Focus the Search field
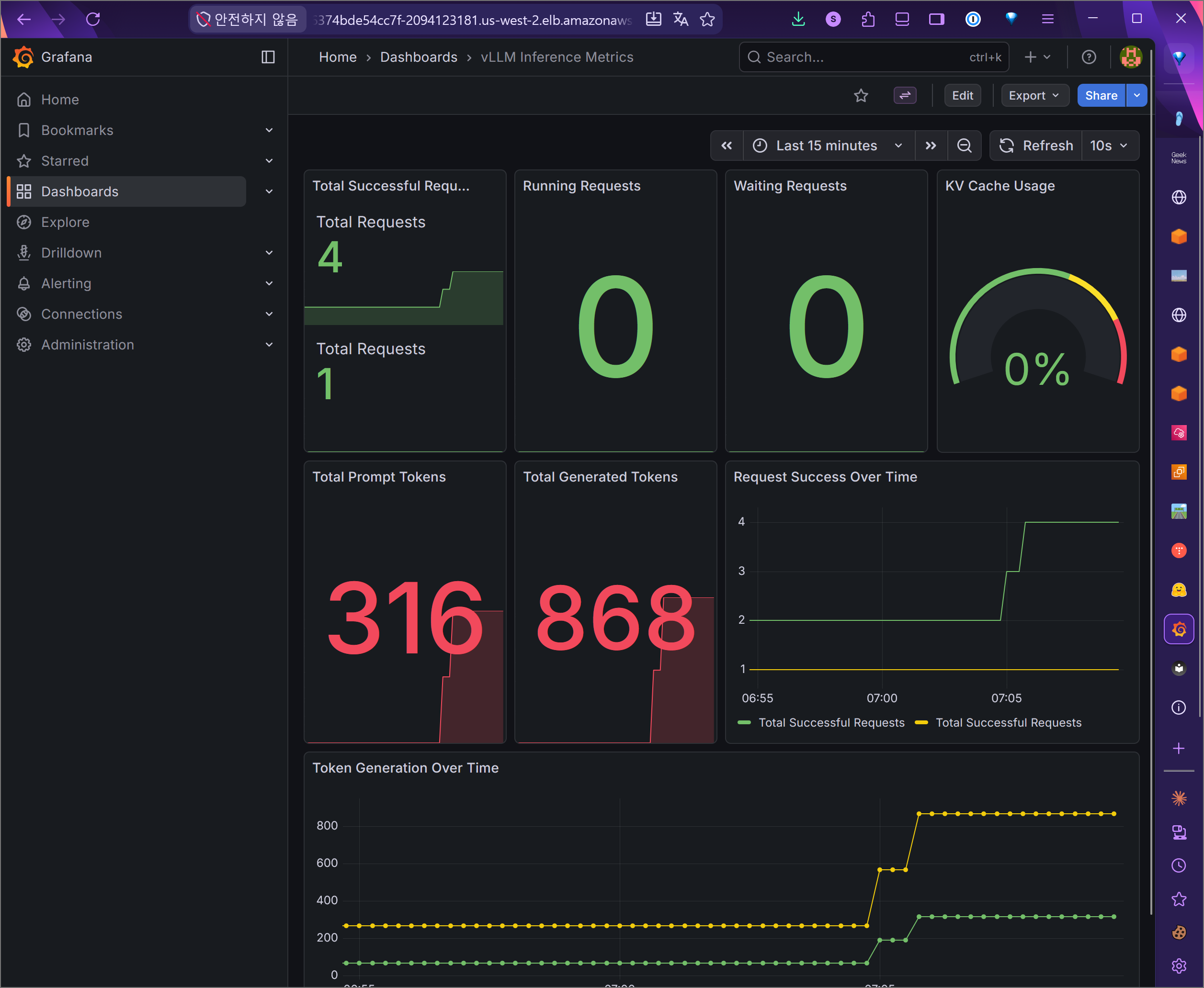The image size is (1204, 988). pos(873,57)
